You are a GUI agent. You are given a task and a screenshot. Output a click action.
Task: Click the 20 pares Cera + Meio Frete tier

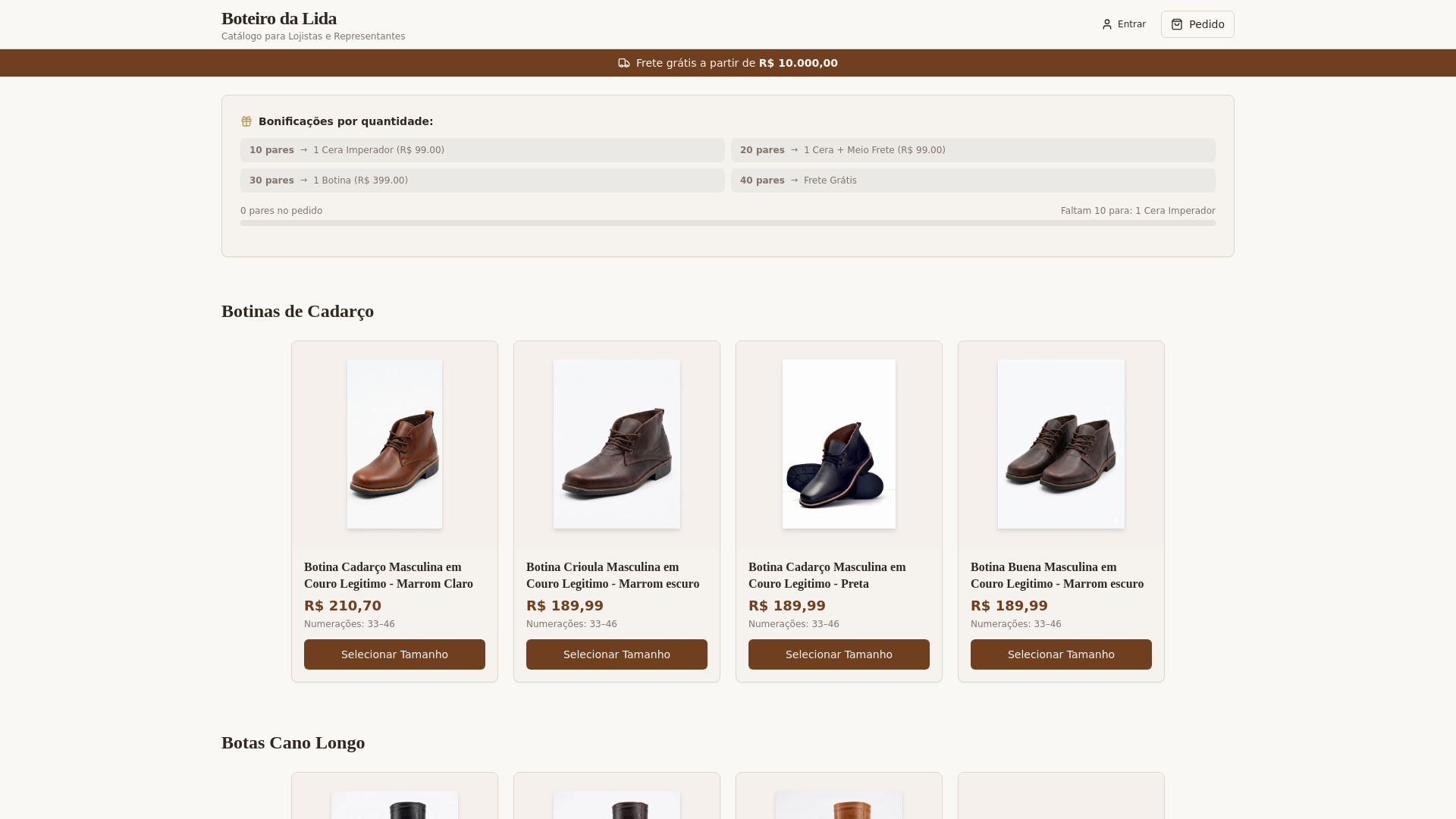tap(972, 150)
